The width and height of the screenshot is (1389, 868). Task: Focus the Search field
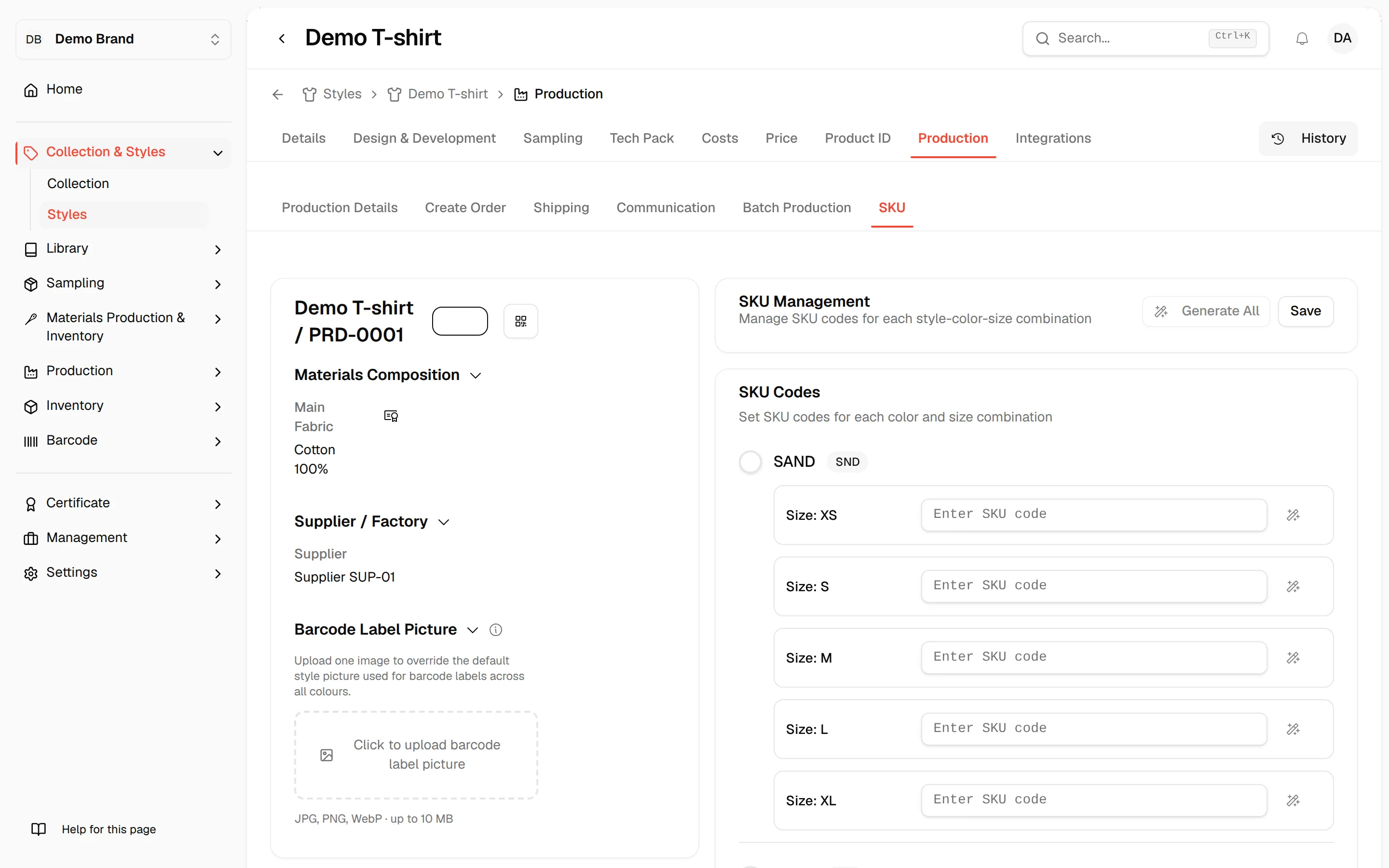(x=1145, y=39)
